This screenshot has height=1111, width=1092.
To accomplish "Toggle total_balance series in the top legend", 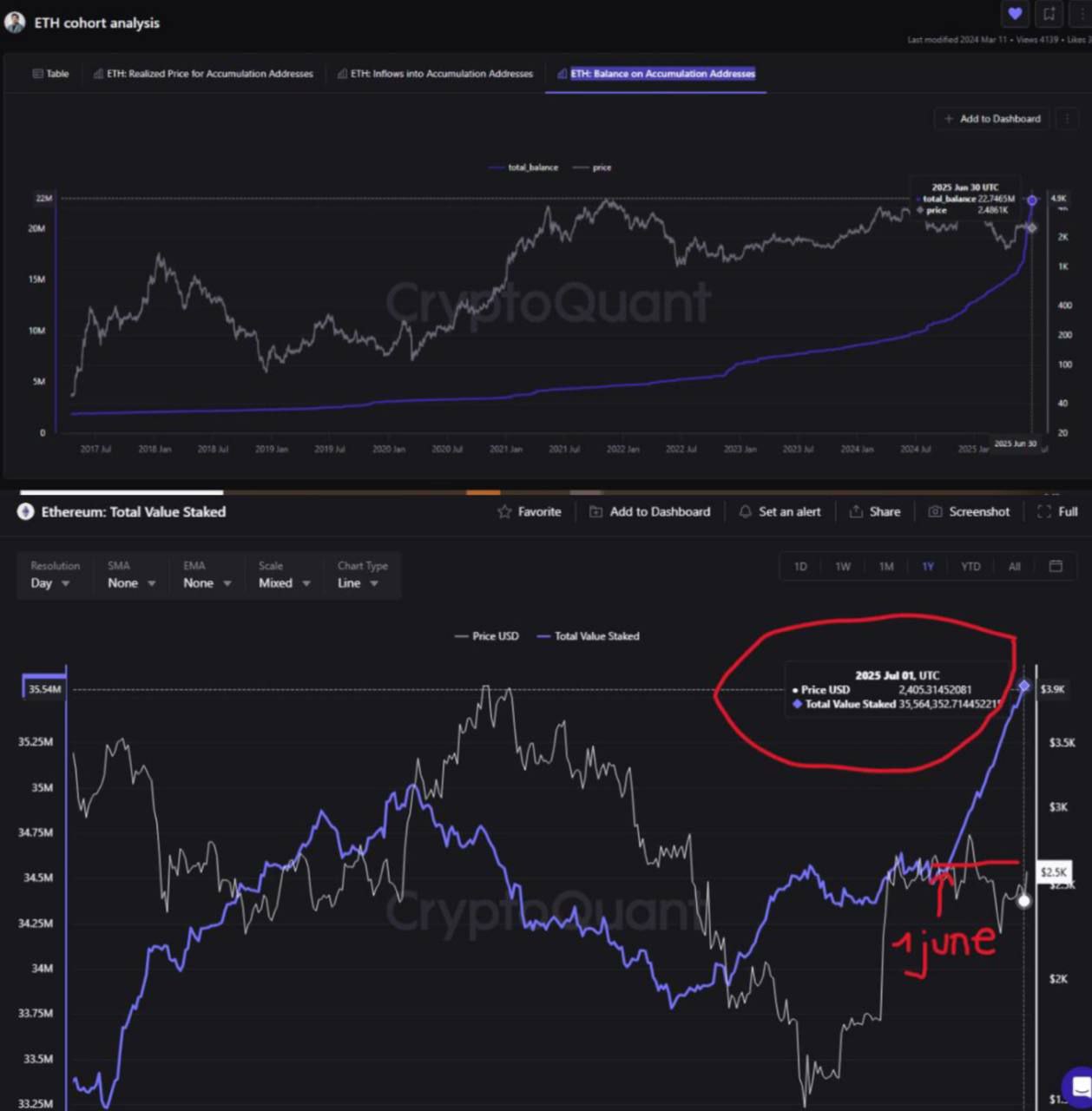I will click(523, 168).
